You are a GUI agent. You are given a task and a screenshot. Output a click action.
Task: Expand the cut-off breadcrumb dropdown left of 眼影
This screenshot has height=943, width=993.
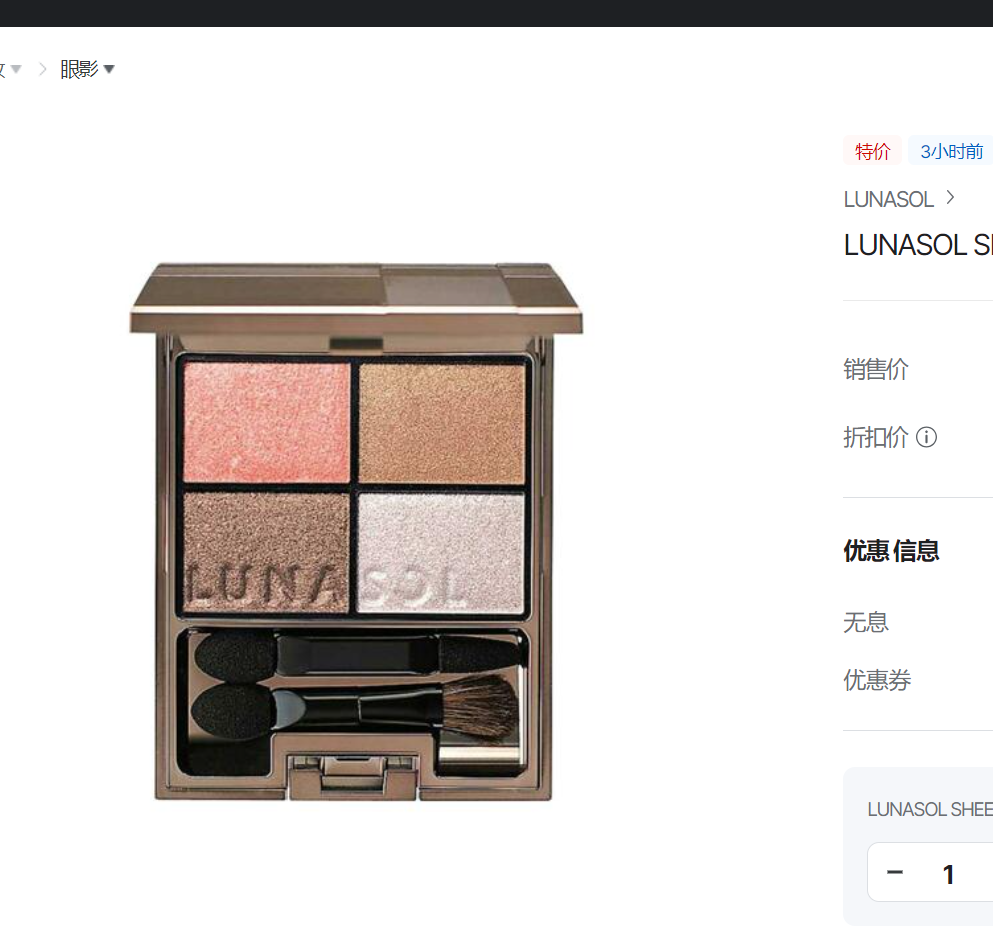pyautogui.click(x=11, y=69)
